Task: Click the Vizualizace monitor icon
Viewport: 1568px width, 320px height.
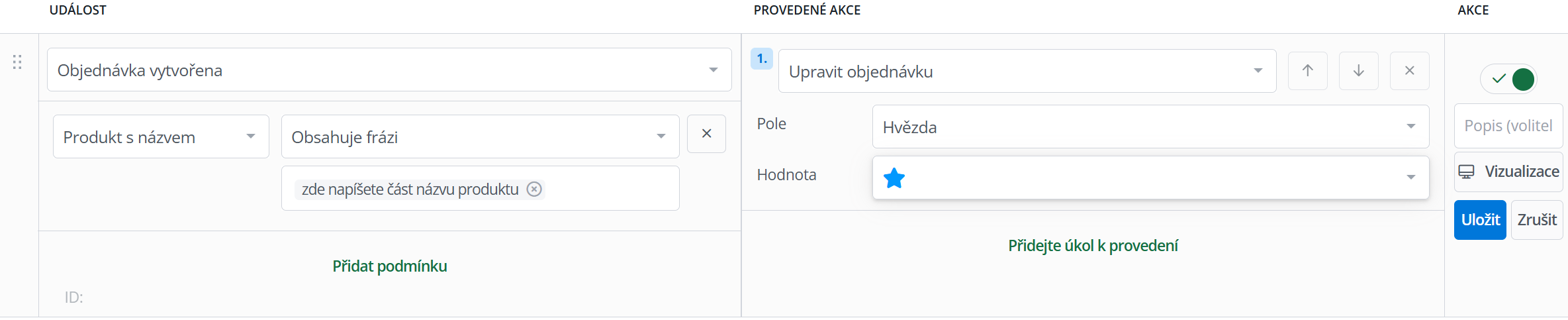Action: [x=1467, y=172]
